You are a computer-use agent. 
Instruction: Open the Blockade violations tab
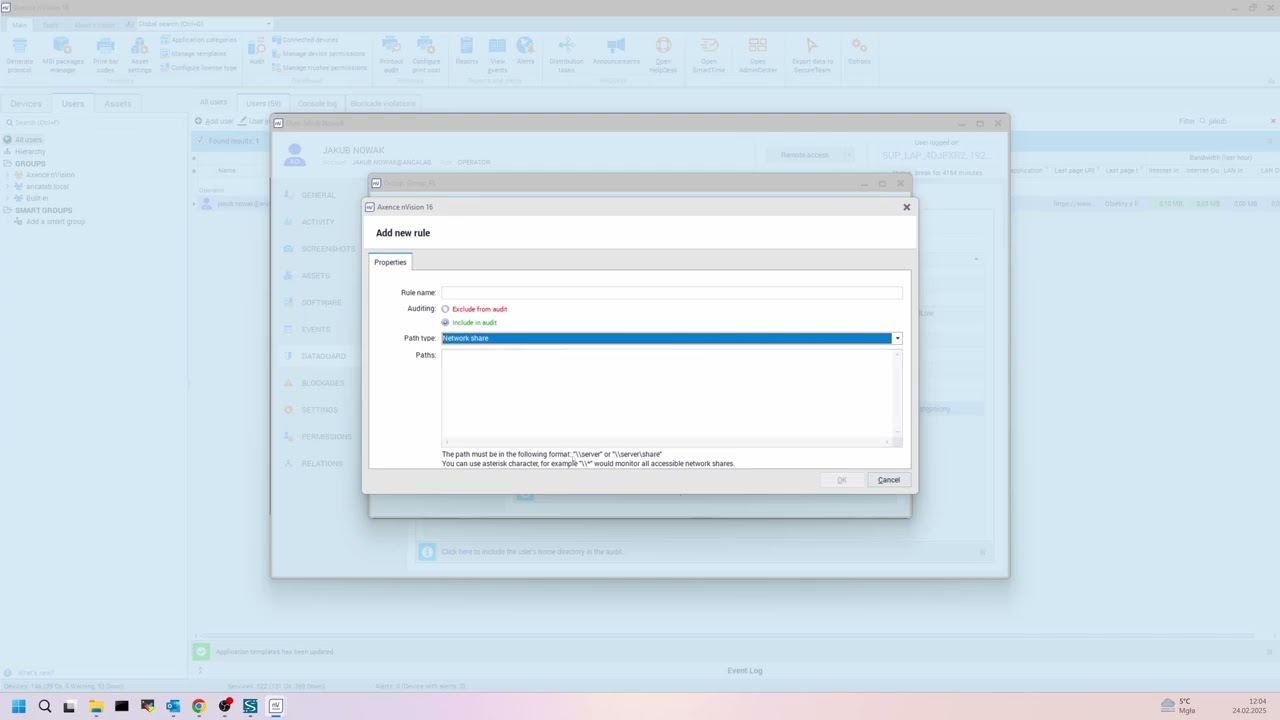[382, 103]
